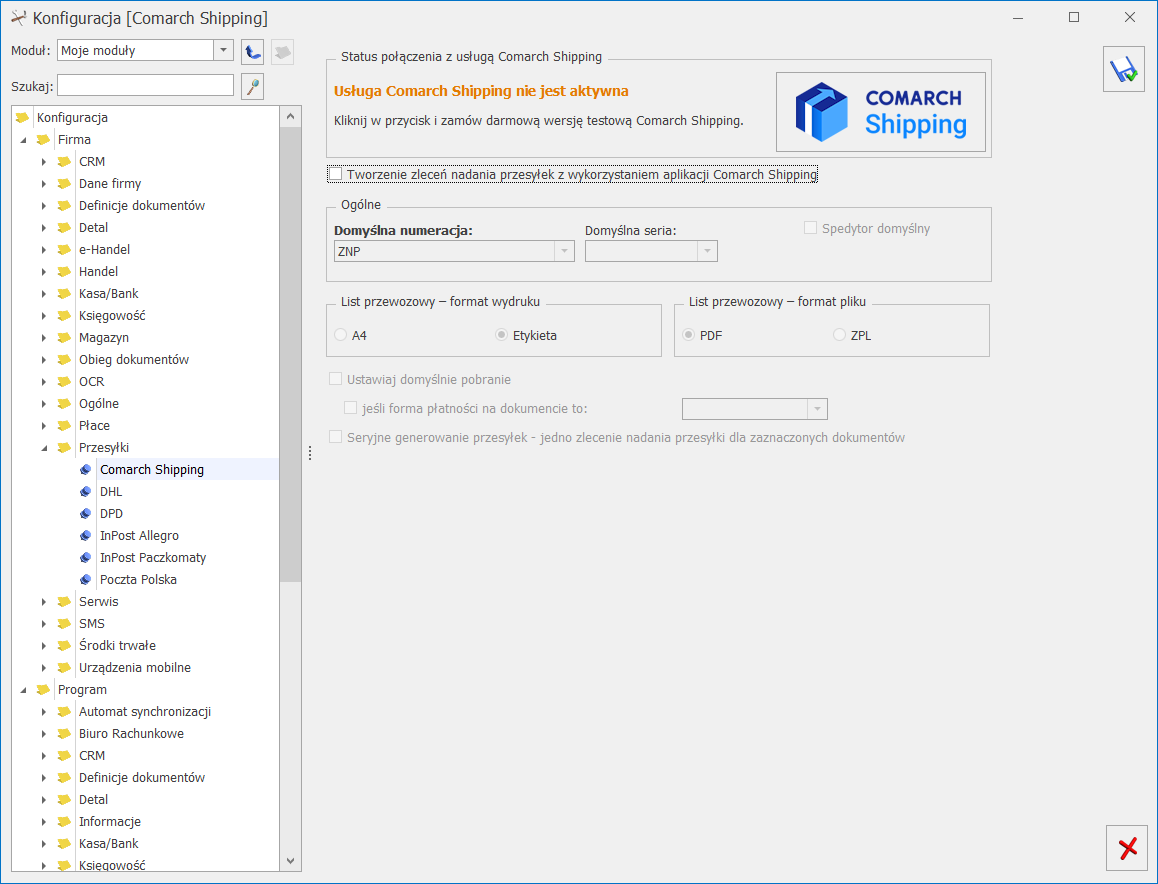The image size is (1158, 884).
Task: Select the Ogólne tree item
Action: [99, 404]
